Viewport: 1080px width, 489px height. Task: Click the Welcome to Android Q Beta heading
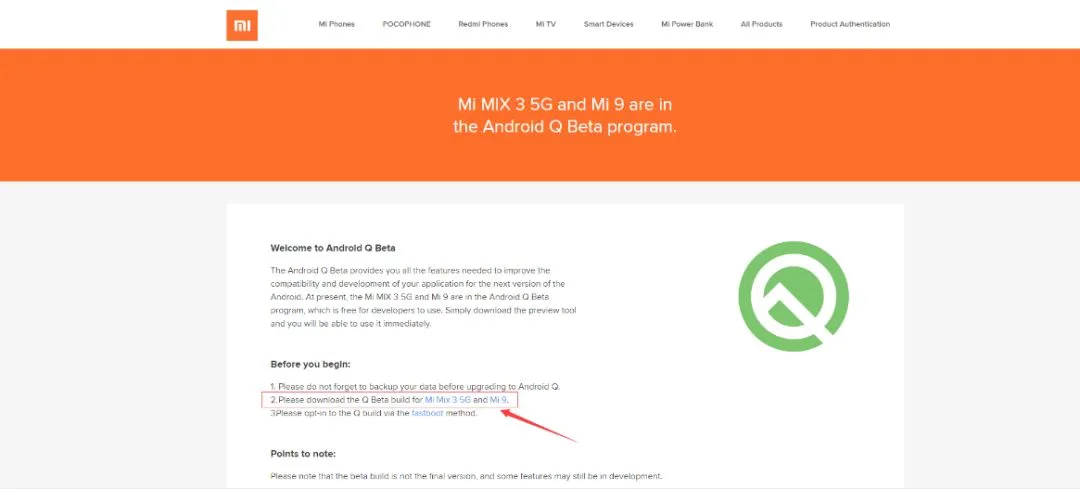click(333, 248)
